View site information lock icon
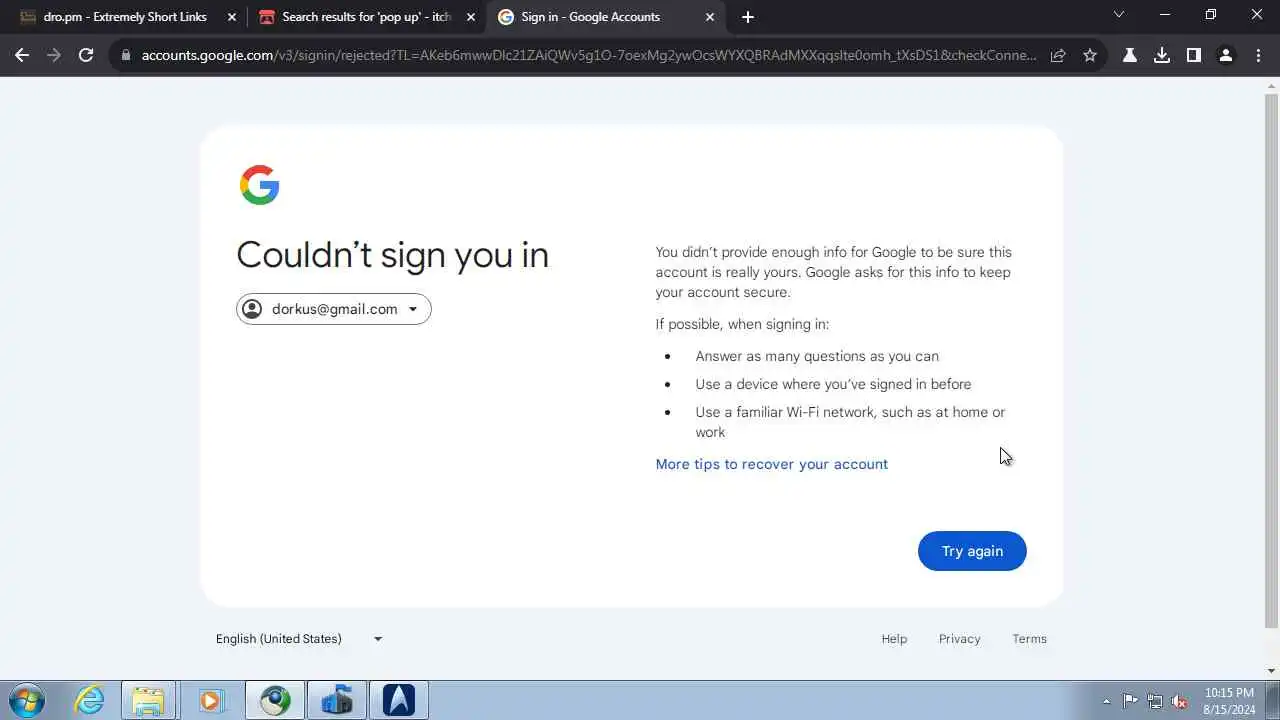Viewport: 1280px width, 720px height. pos(125,55)
